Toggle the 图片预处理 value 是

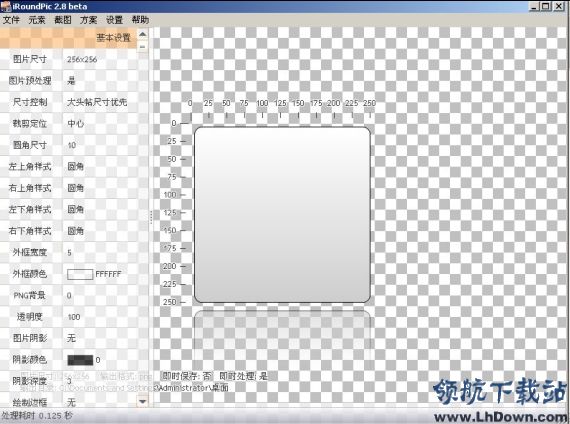click(71, 81)
